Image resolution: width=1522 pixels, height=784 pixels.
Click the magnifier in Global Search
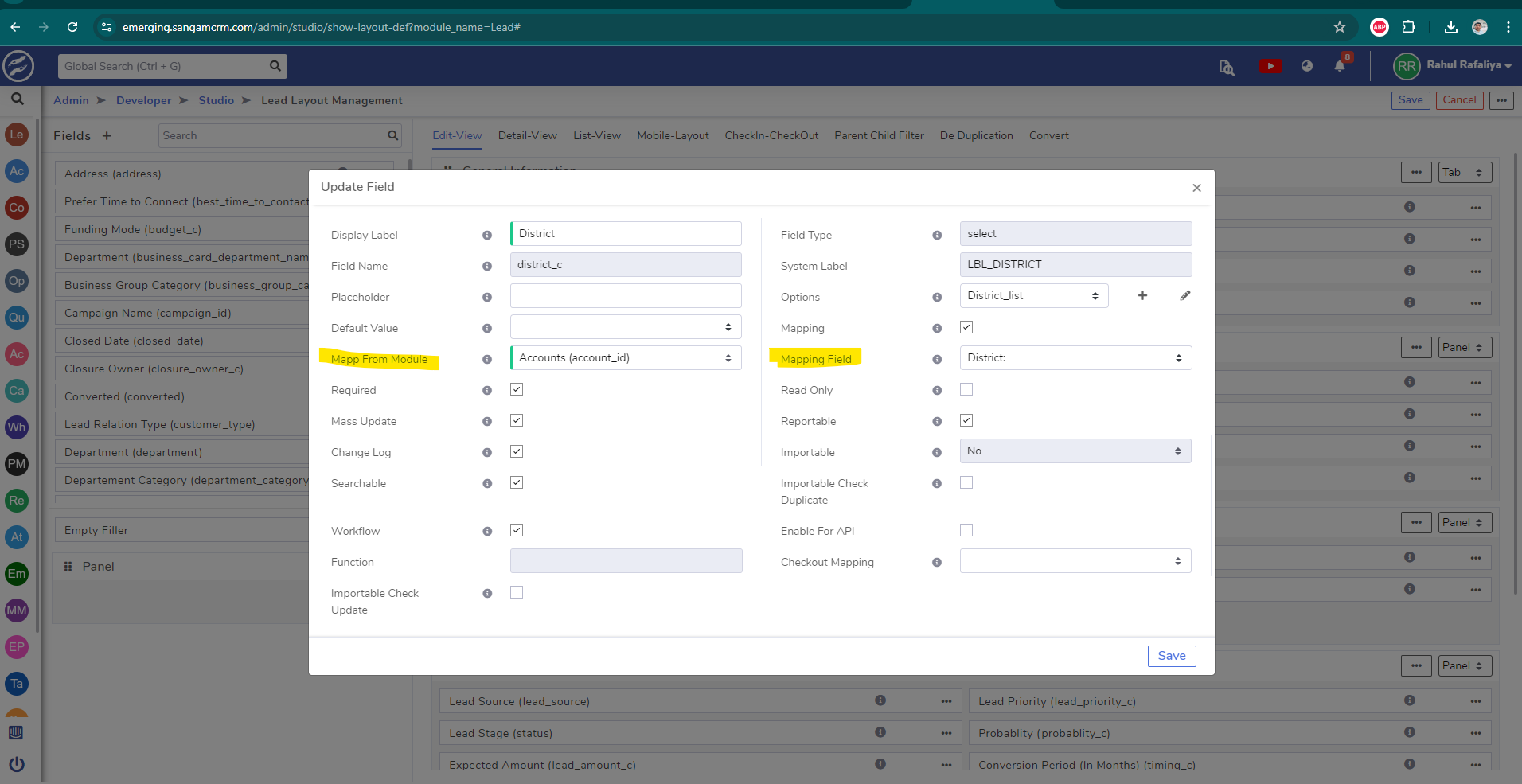click(275, 66)
